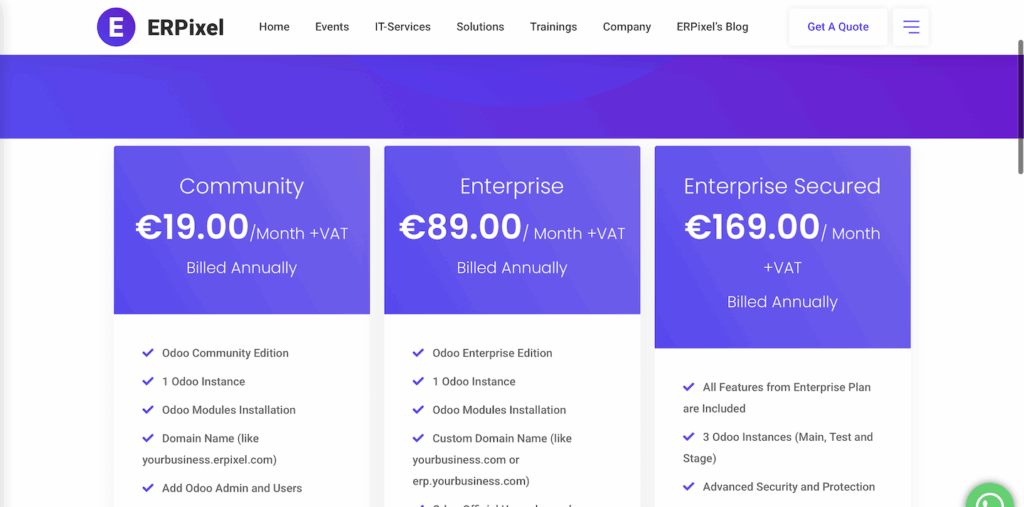Click Odoo Community Edition feature text
Viewport: 1024px width, 507px height.
tap(225, 353)
